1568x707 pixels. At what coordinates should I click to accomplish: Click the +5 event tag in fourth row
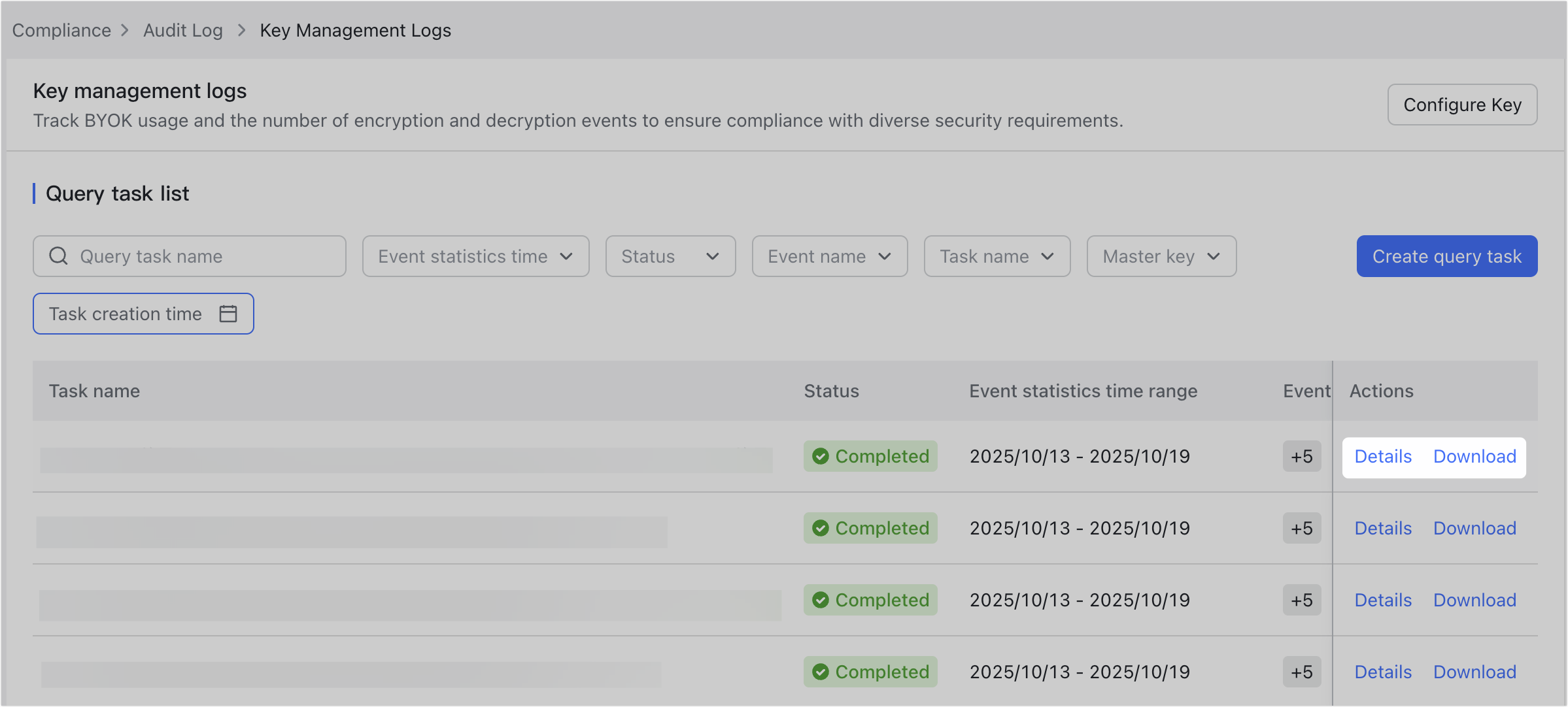(1302, 672)
